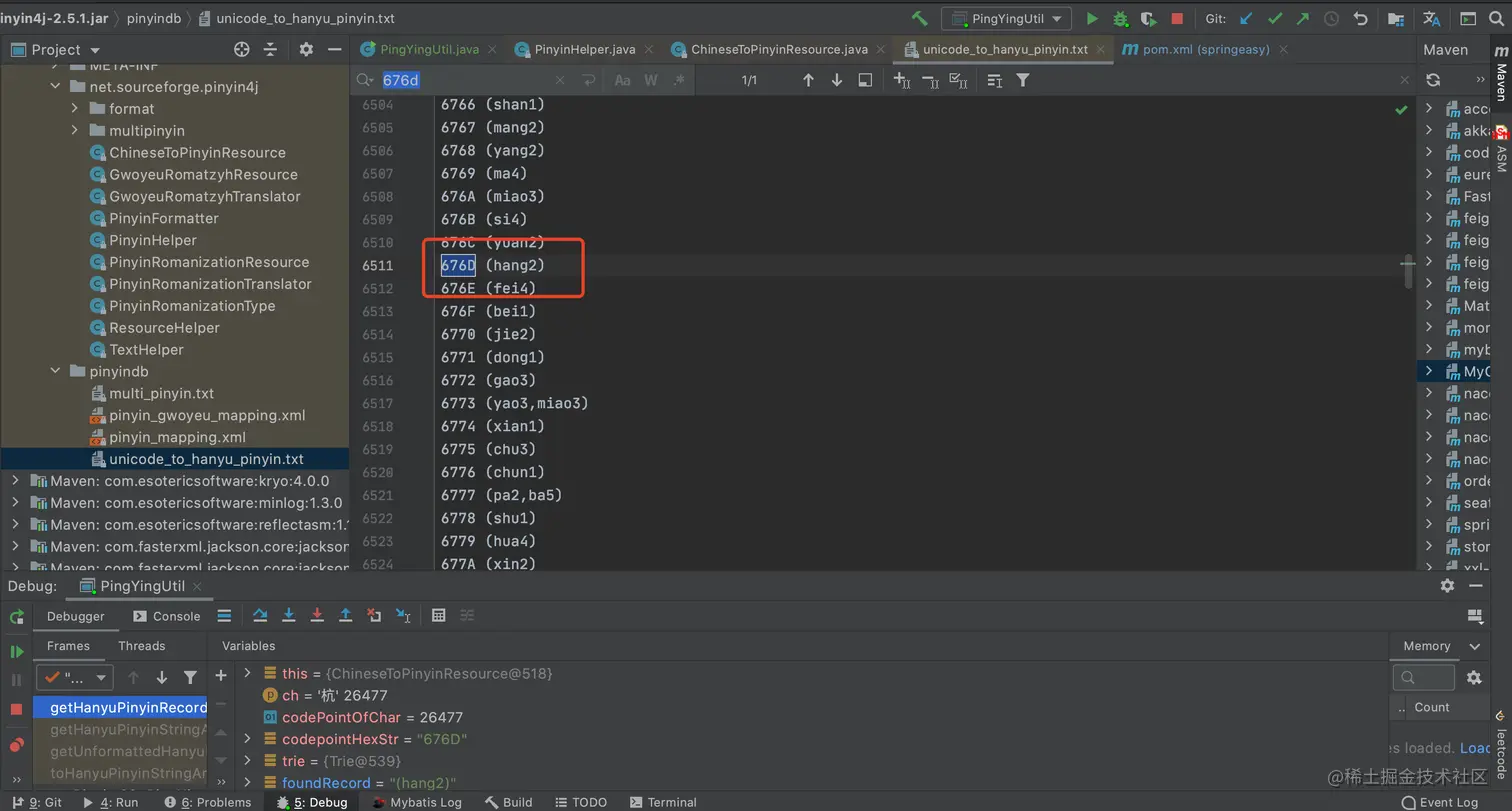Click Step Over in the debugger toolbar

[260, 615]
